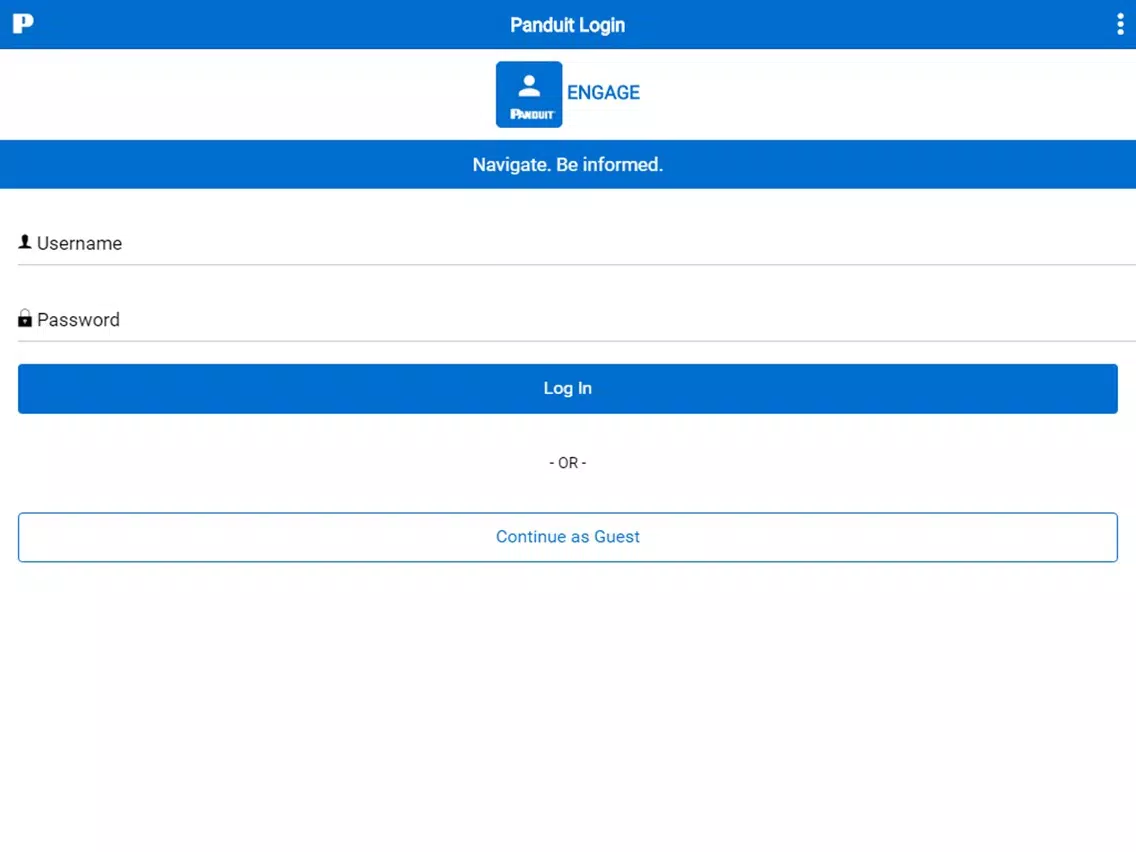Click the Panduit P logo in header
Screen dimensions: 1136x852
click(23, 24)
